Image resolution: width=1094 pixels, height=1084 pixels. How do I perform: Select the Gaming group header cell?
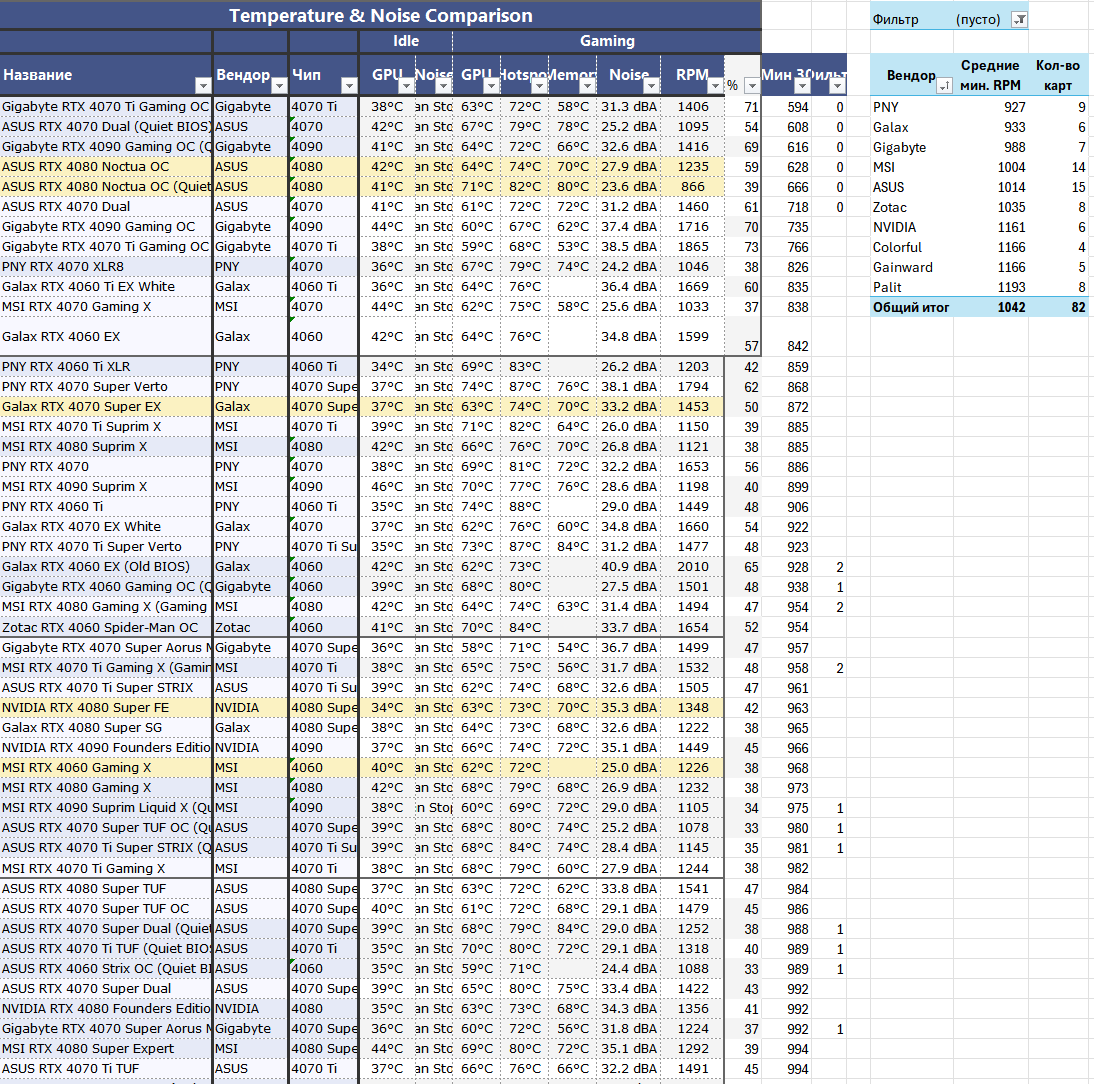(607, 41)
